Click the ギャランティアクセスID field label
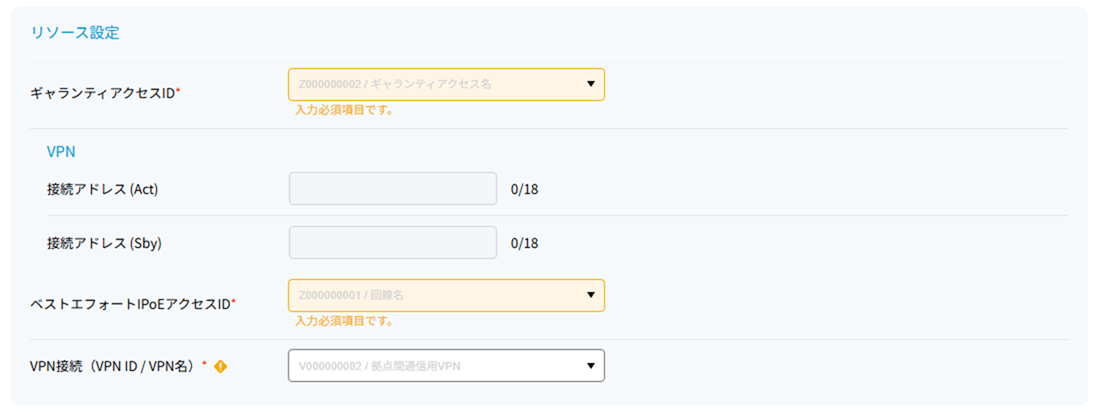This screenshot has width=1099, height=414. (105, 93)
